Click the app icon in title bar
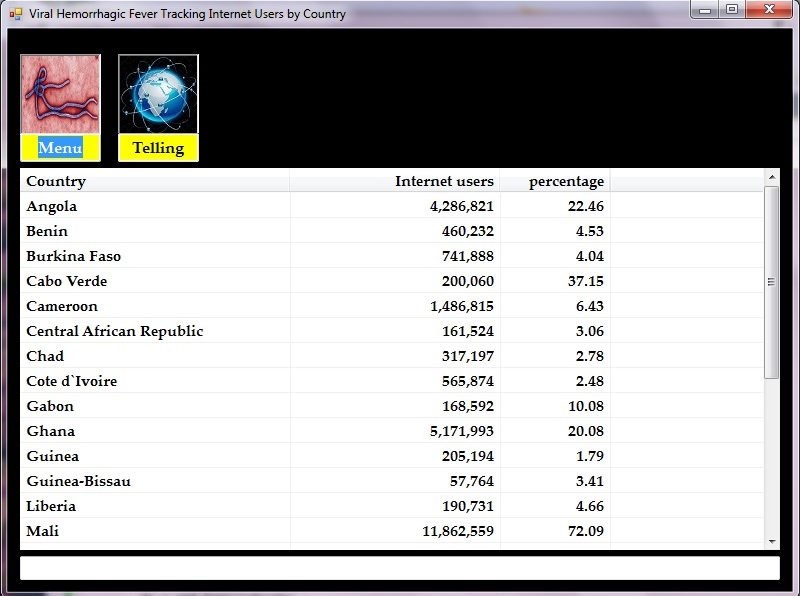Image resolution: width=803 pixels, height=596 pixels. (15, 14)
